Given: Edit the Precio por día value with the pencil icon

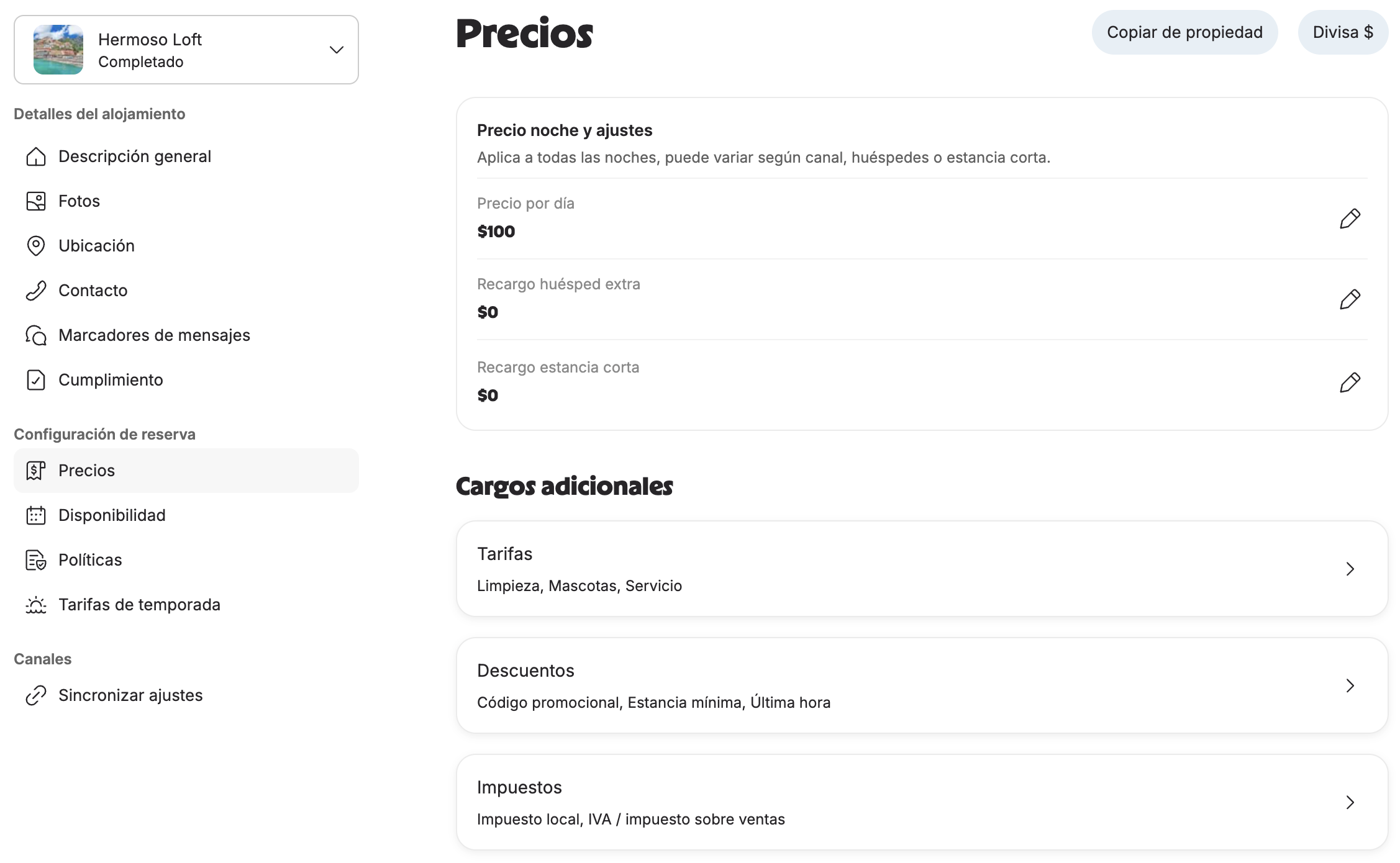Looking at the screenshot, I should (1350, 219).
